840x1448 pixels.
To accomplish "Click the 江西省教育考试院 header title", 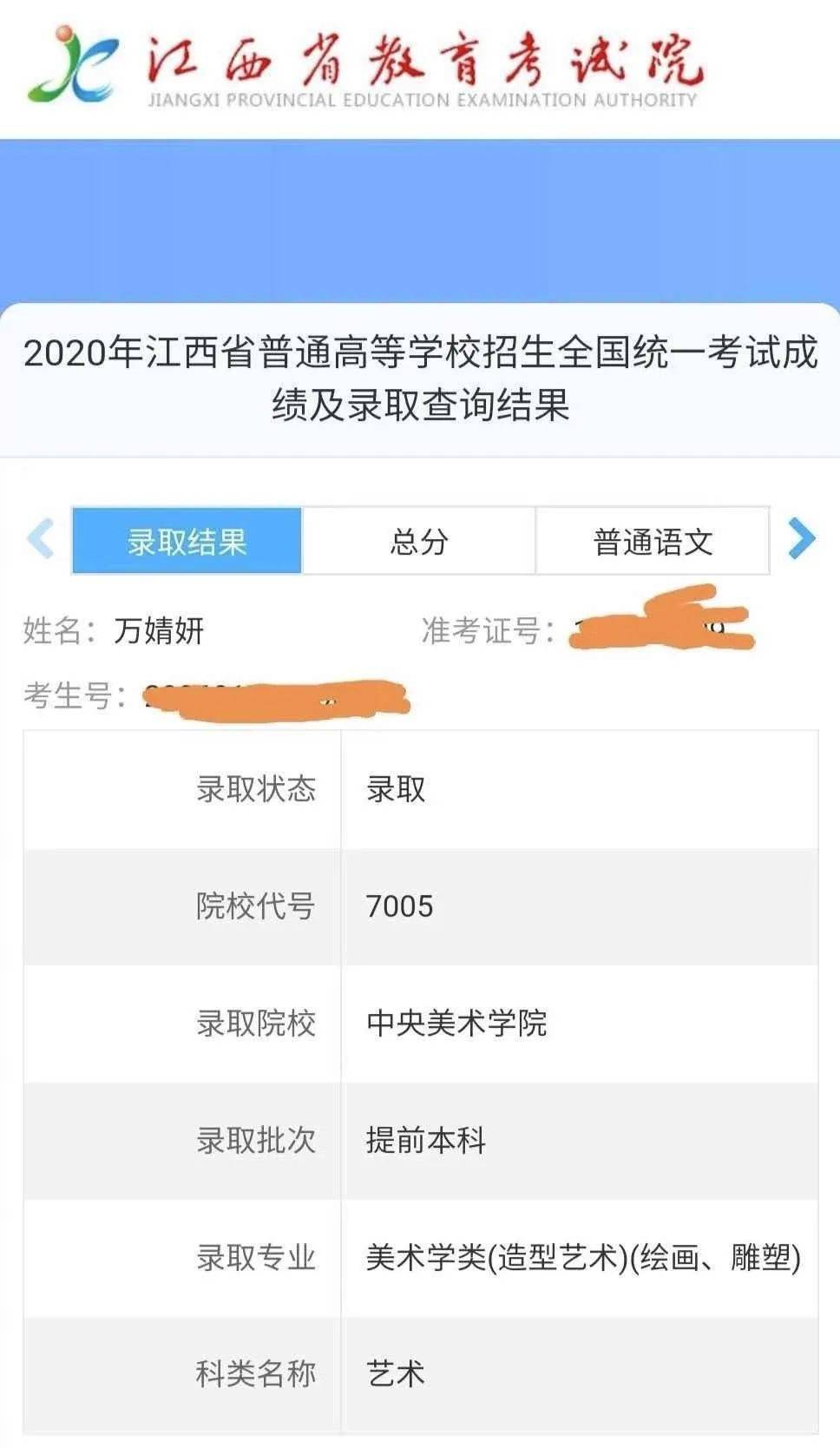I will 423,59.
